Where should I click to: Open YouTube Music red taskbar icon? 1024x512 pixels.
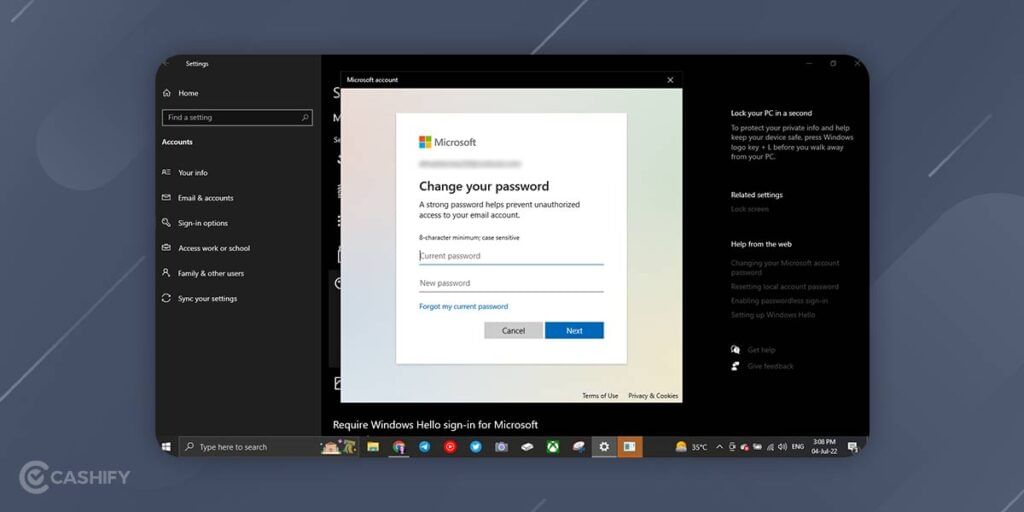(x=450, y=447)
